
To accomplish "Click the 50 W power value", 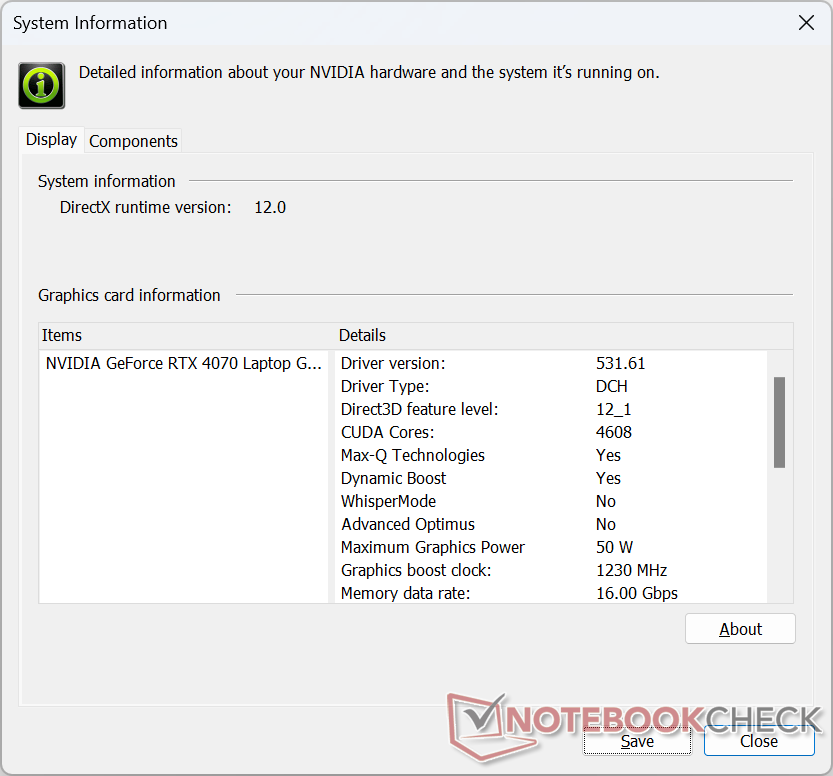I will [x=614, y=547].
